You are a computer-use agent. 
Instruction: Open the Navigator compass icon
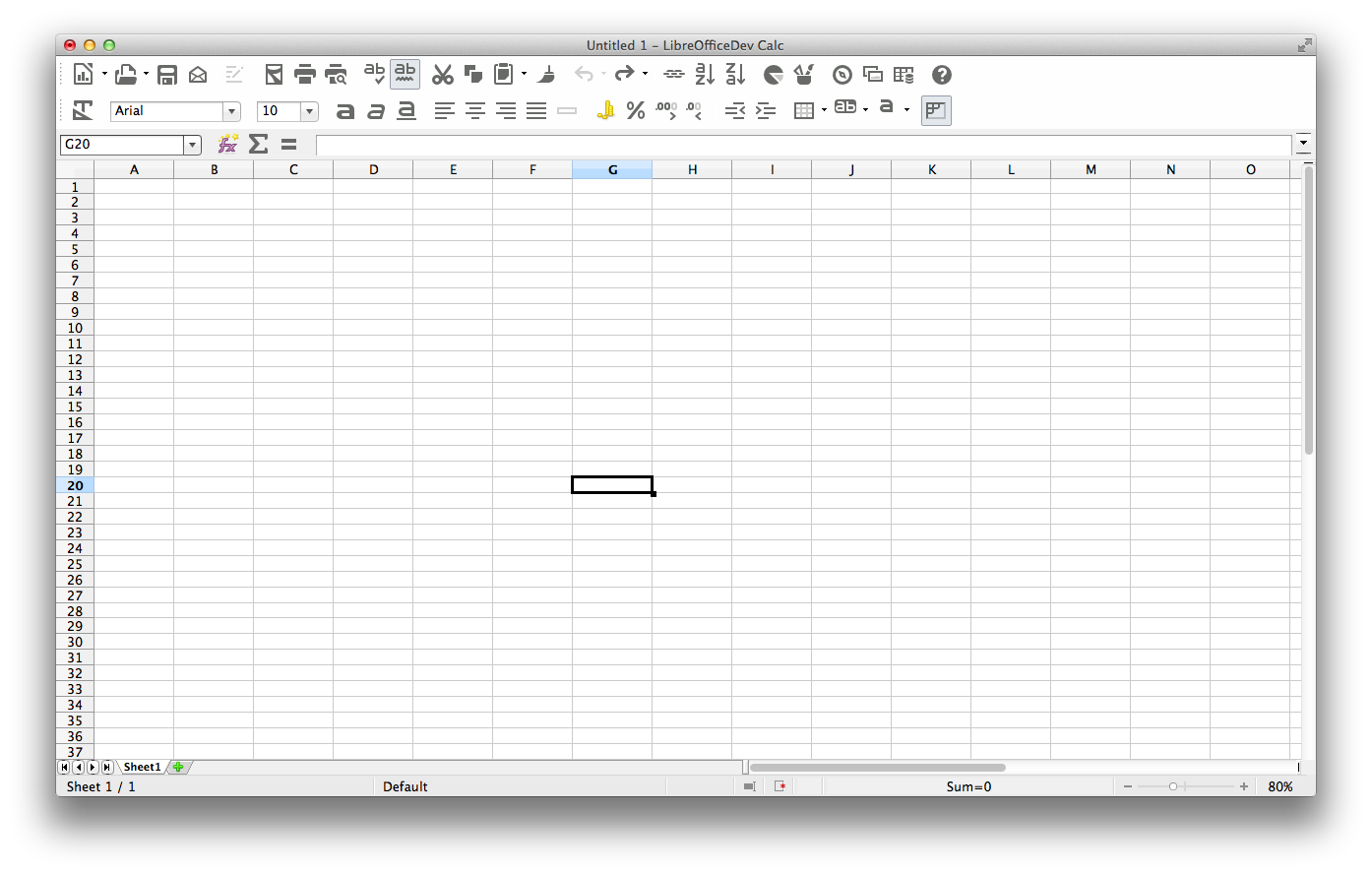tap(842, 75)
